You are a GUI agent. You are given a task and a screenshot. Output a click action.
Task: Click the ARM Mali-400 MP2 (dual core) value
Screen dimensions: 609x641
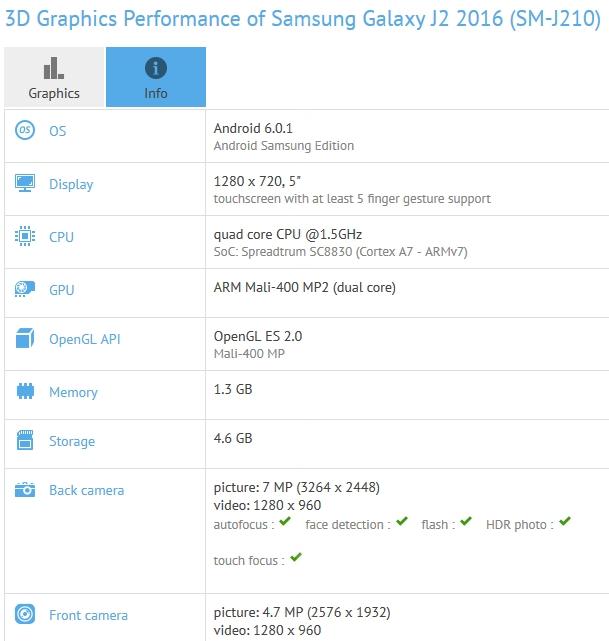point(304,287)
